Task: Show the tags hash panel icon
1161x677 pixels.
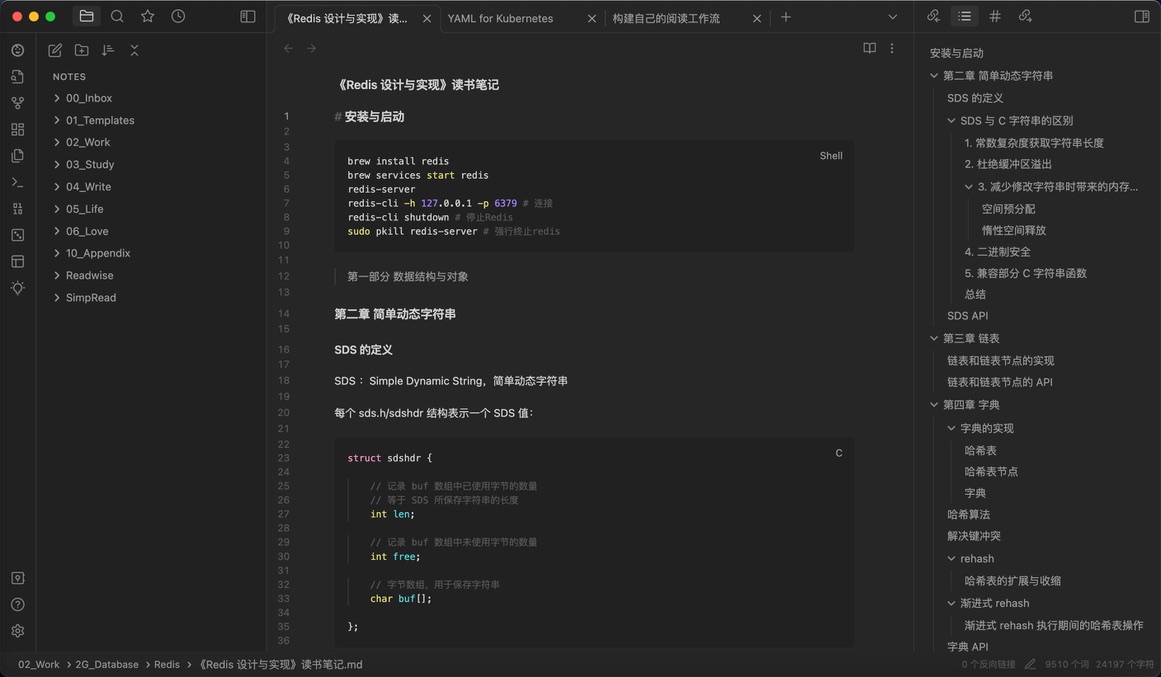Action: pos(995,16)
